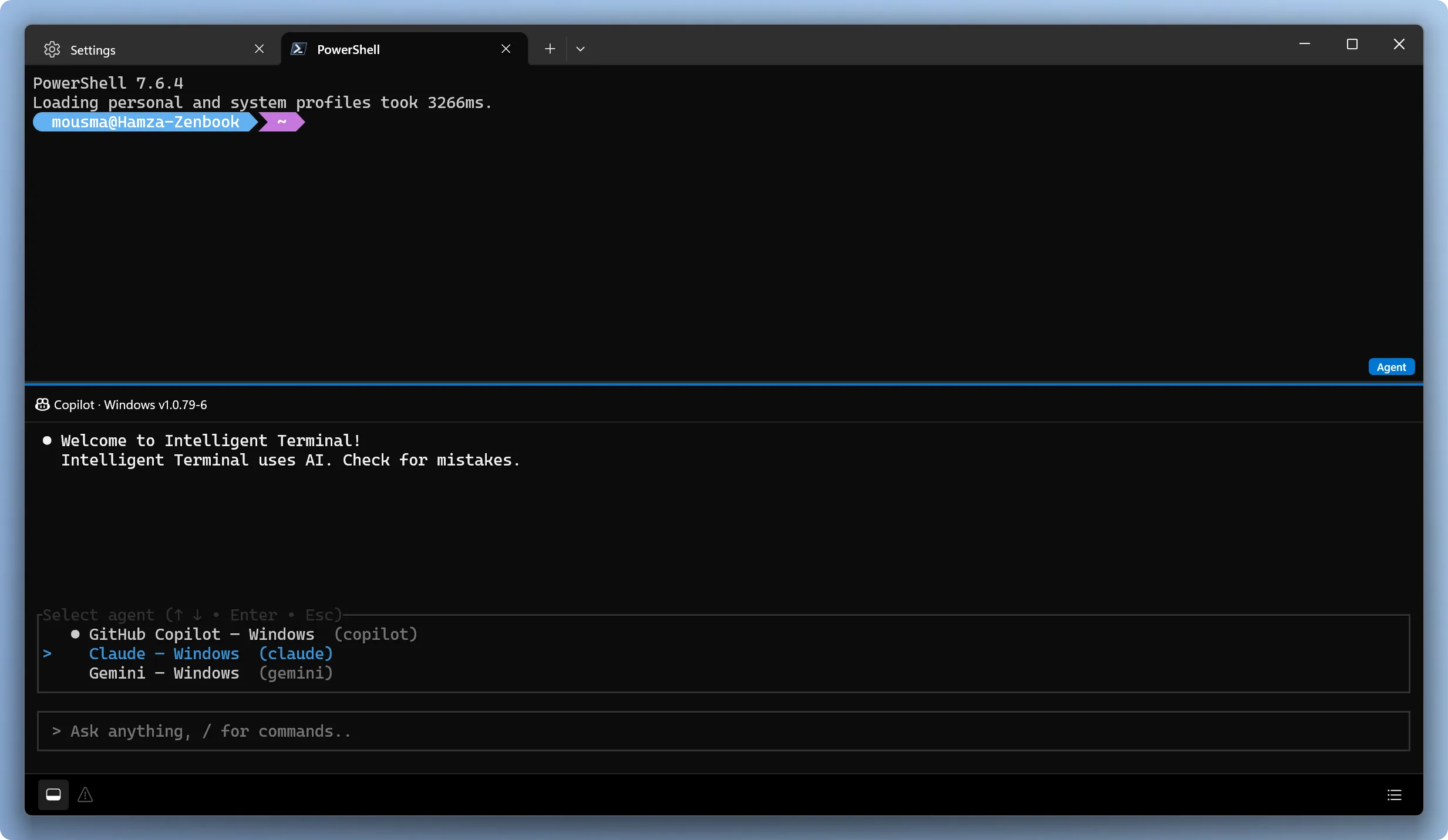This screenshot has width=1448, height=840.
Task: Open the Settings tab gear icon
Action: point(52,49)
